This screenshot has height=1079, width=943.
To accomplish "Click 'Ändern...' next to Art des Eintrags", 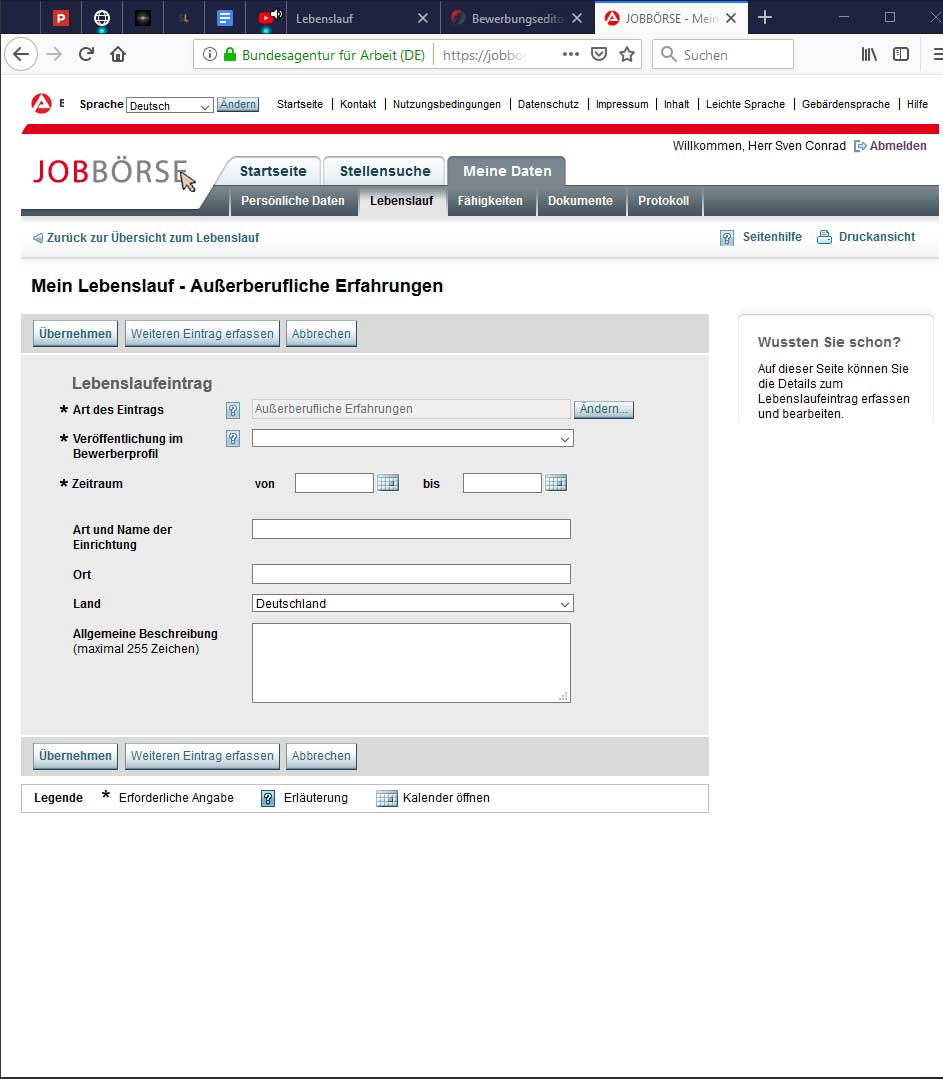I will coord(604,409).
